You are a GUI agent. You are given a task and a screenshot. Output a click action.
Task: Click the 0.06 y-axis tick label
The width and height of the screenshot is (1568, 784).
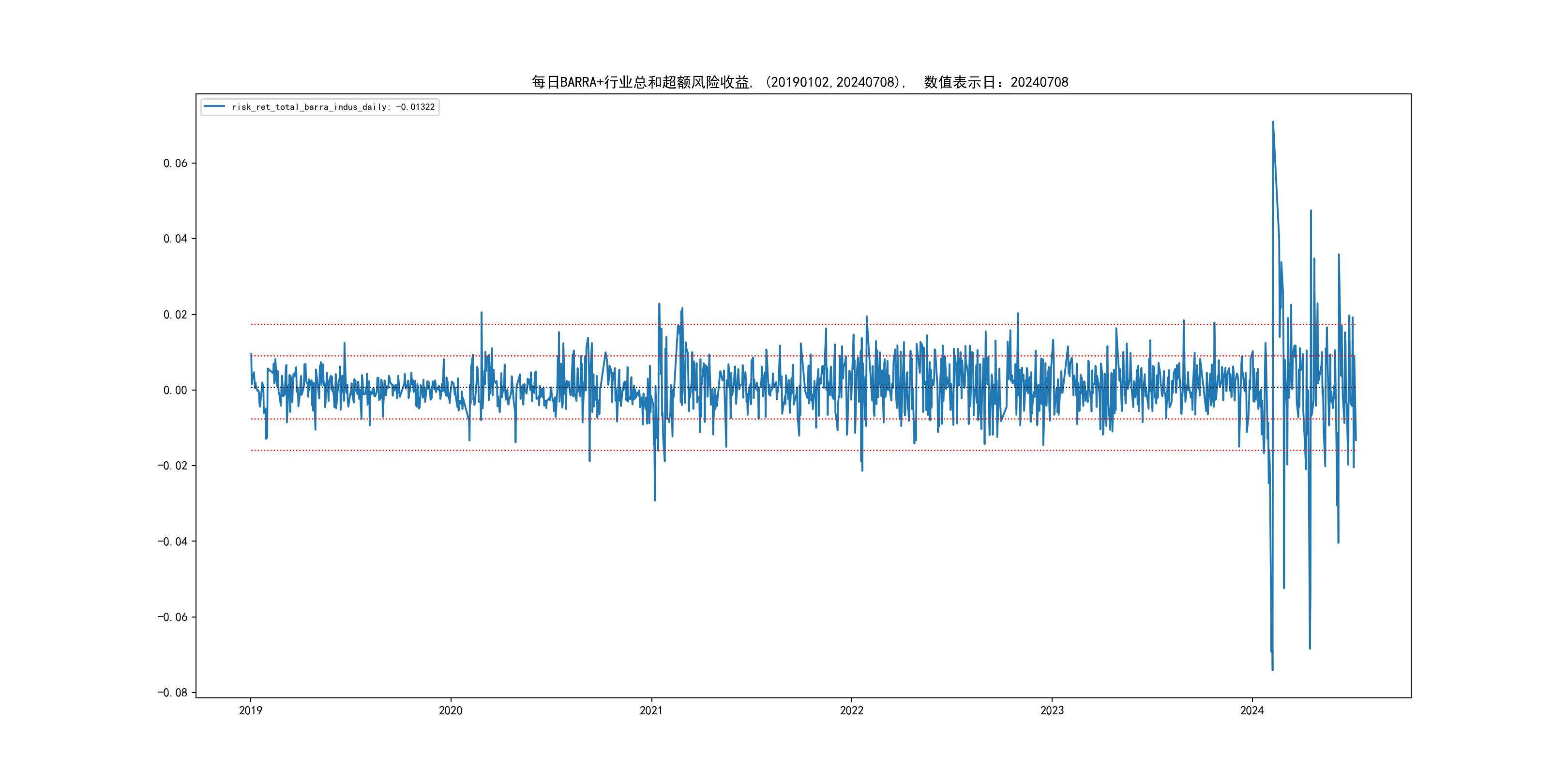tap(175, 163)
